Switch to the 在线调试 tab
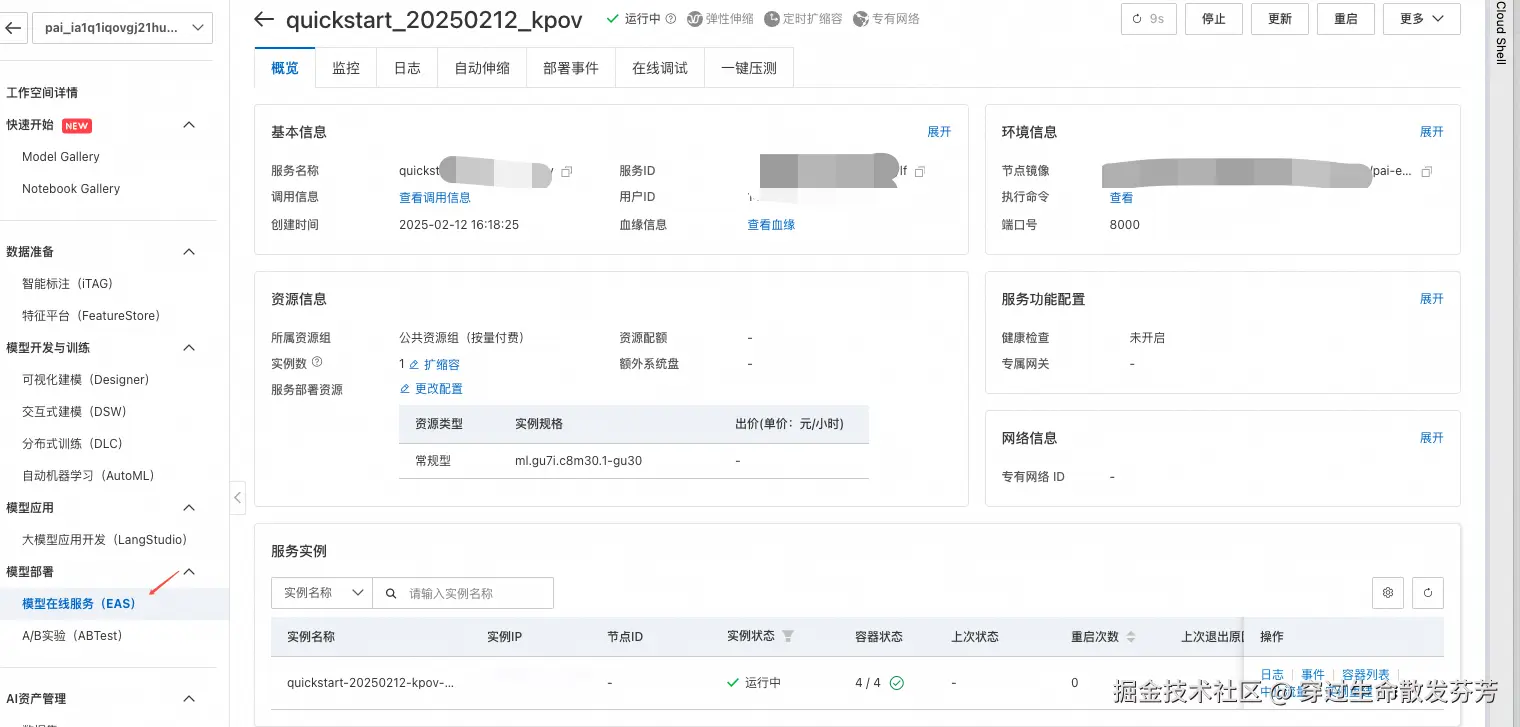The width and height of the screenshot is (1520, 727). point(660,68)
